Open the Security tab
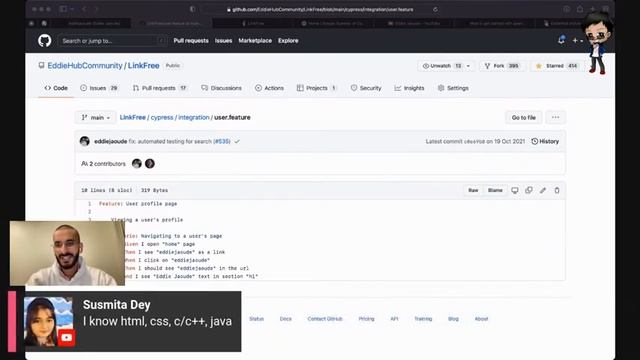This screenshot has width=640, height=360. tap(366, 88)
